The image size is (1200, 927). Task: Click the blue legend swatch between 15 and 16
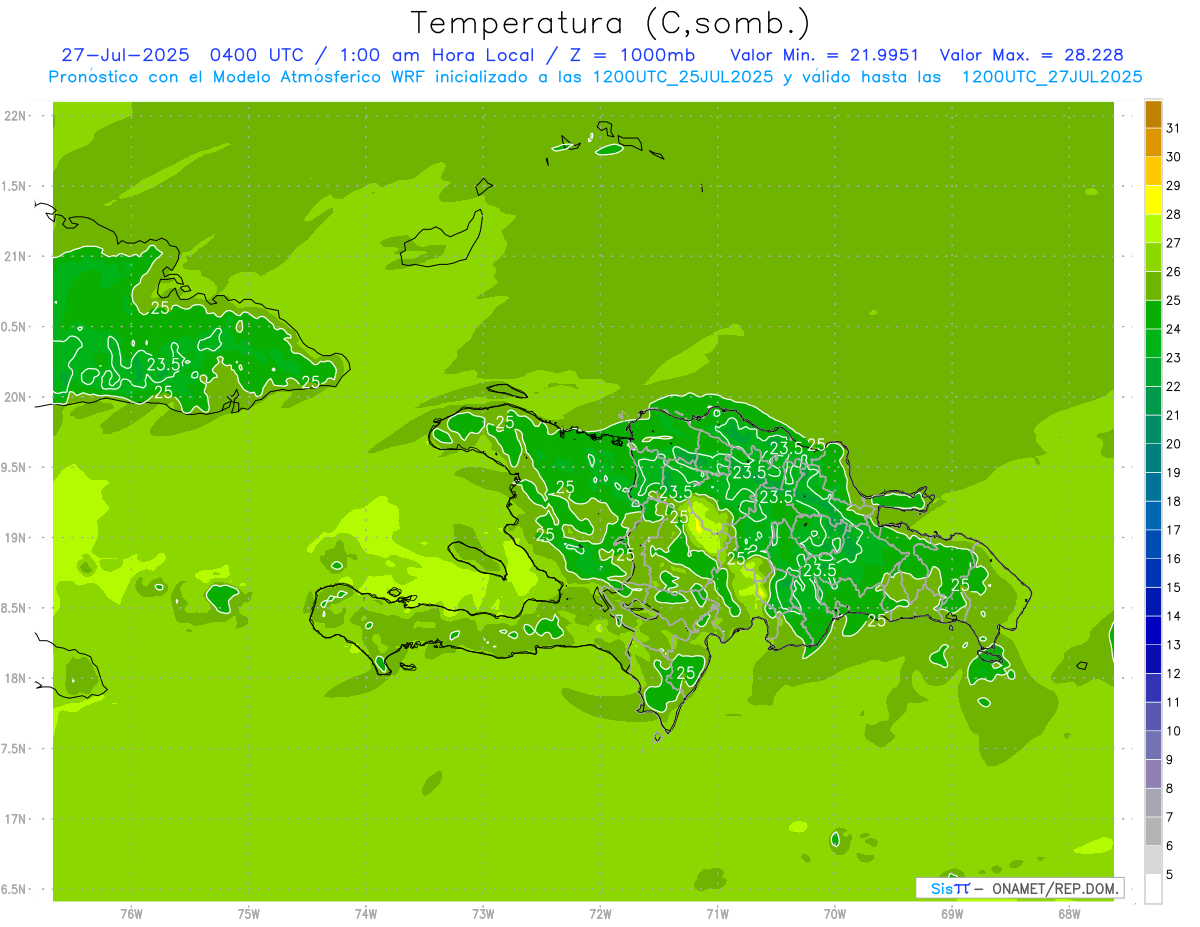point(1153,573)
